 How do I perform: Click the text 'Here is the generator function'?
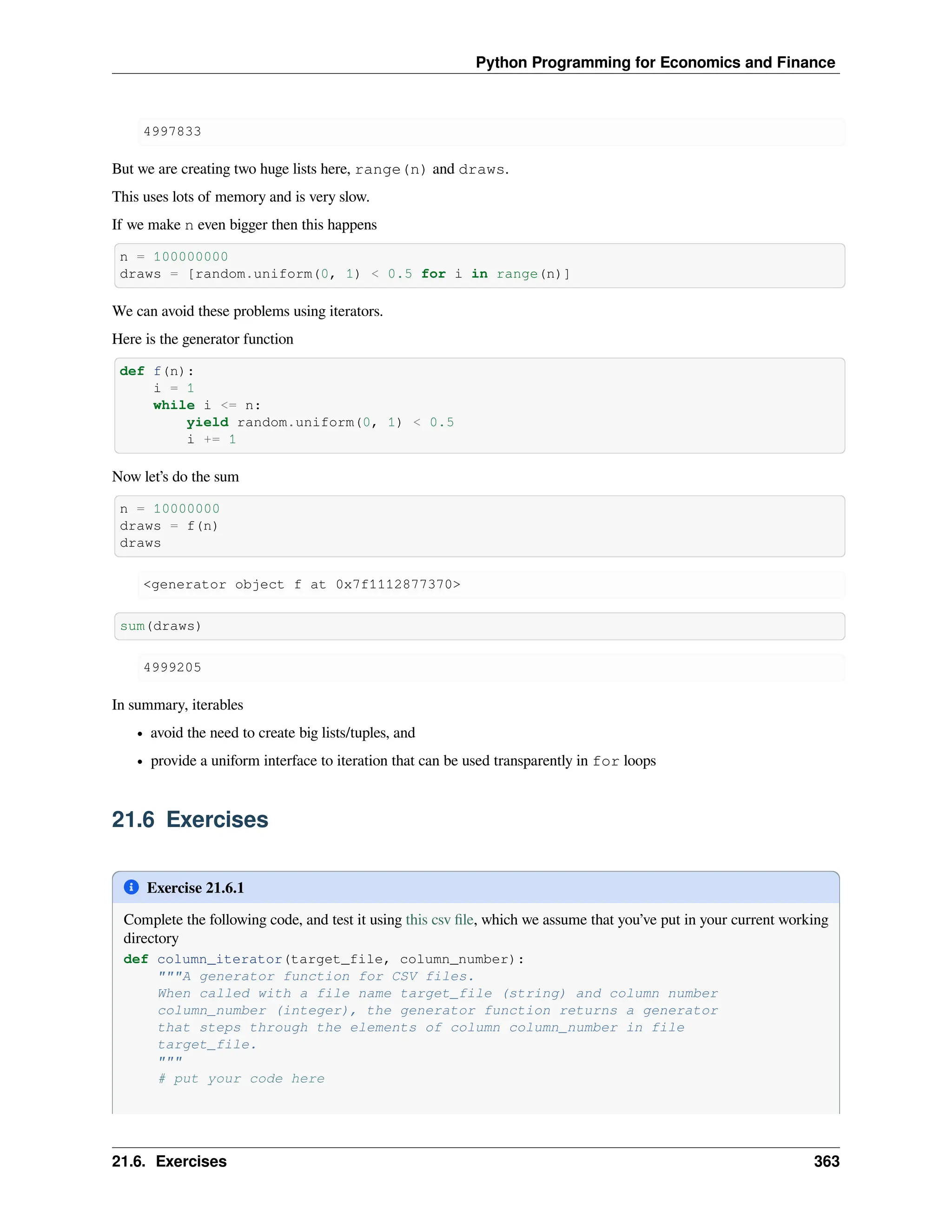click(203, 339)
